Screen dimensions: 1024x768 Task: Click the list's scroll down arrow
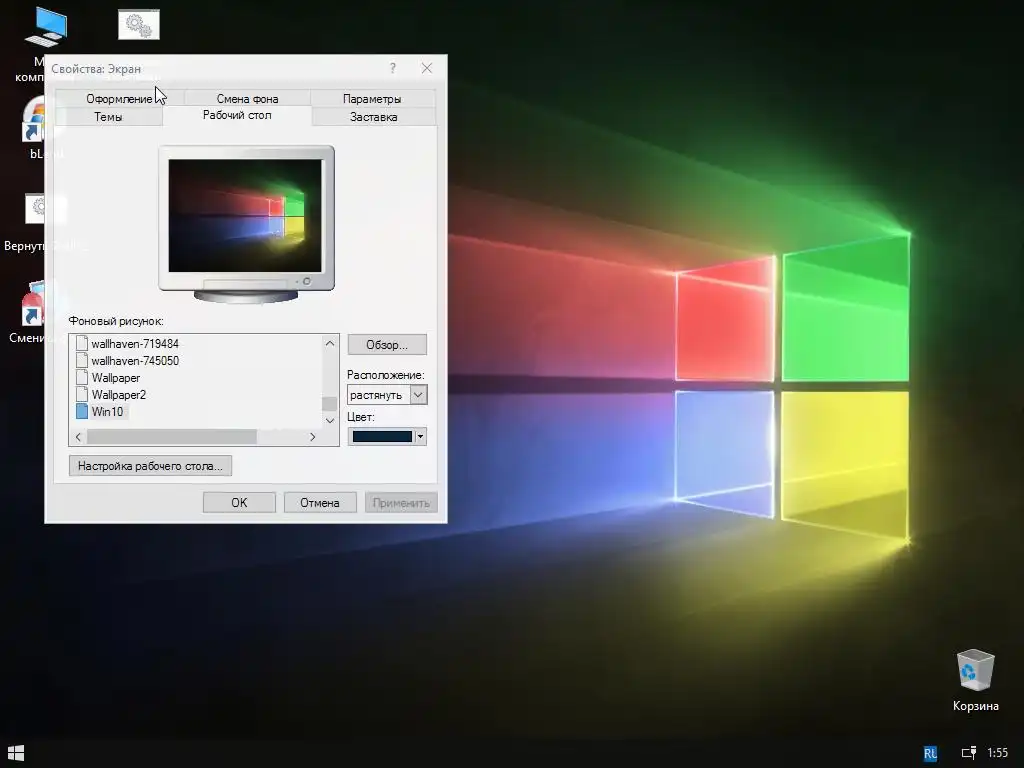(x=330, y=420)
